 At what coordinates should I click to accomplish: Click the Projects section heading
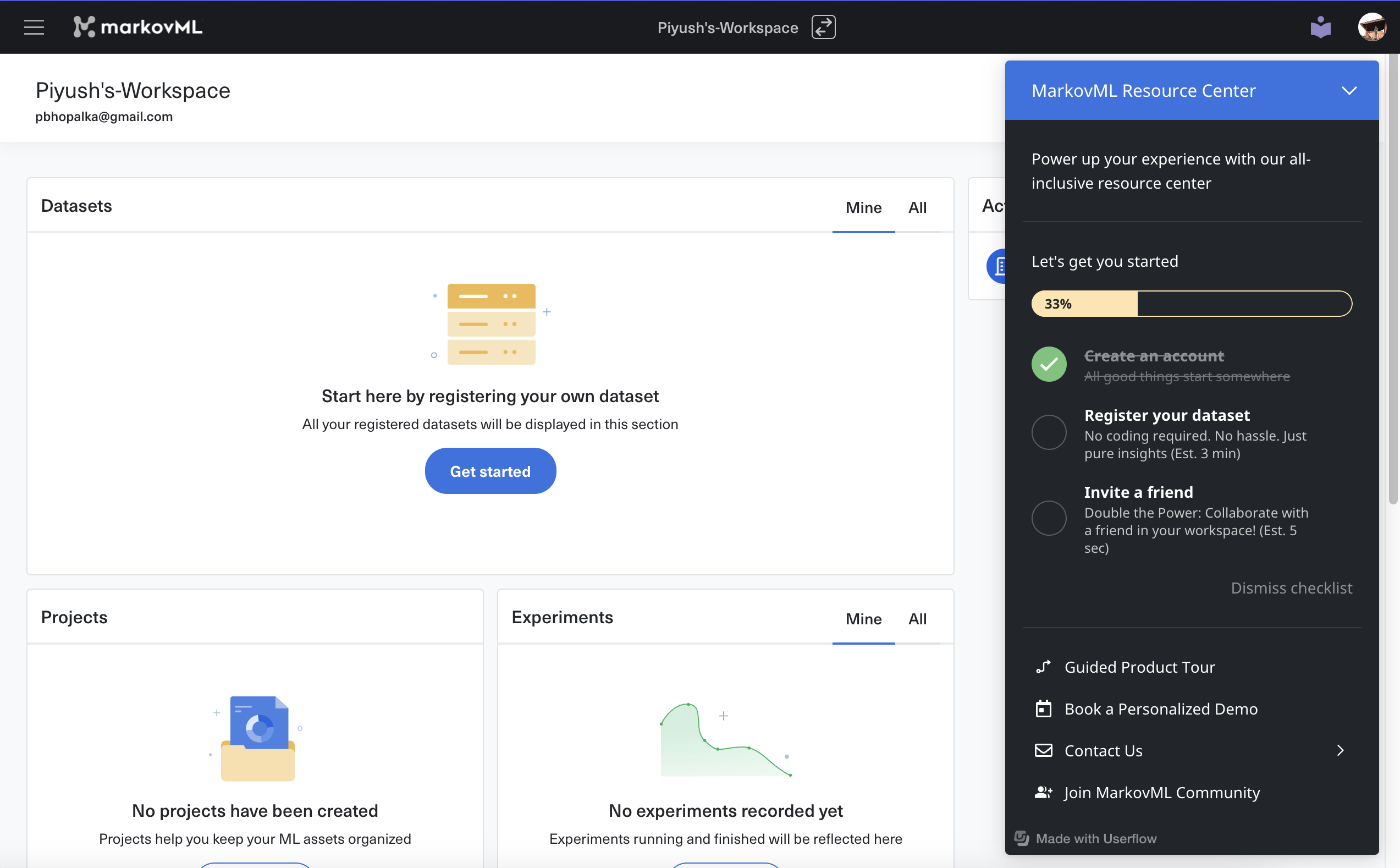tap(74, 617)
